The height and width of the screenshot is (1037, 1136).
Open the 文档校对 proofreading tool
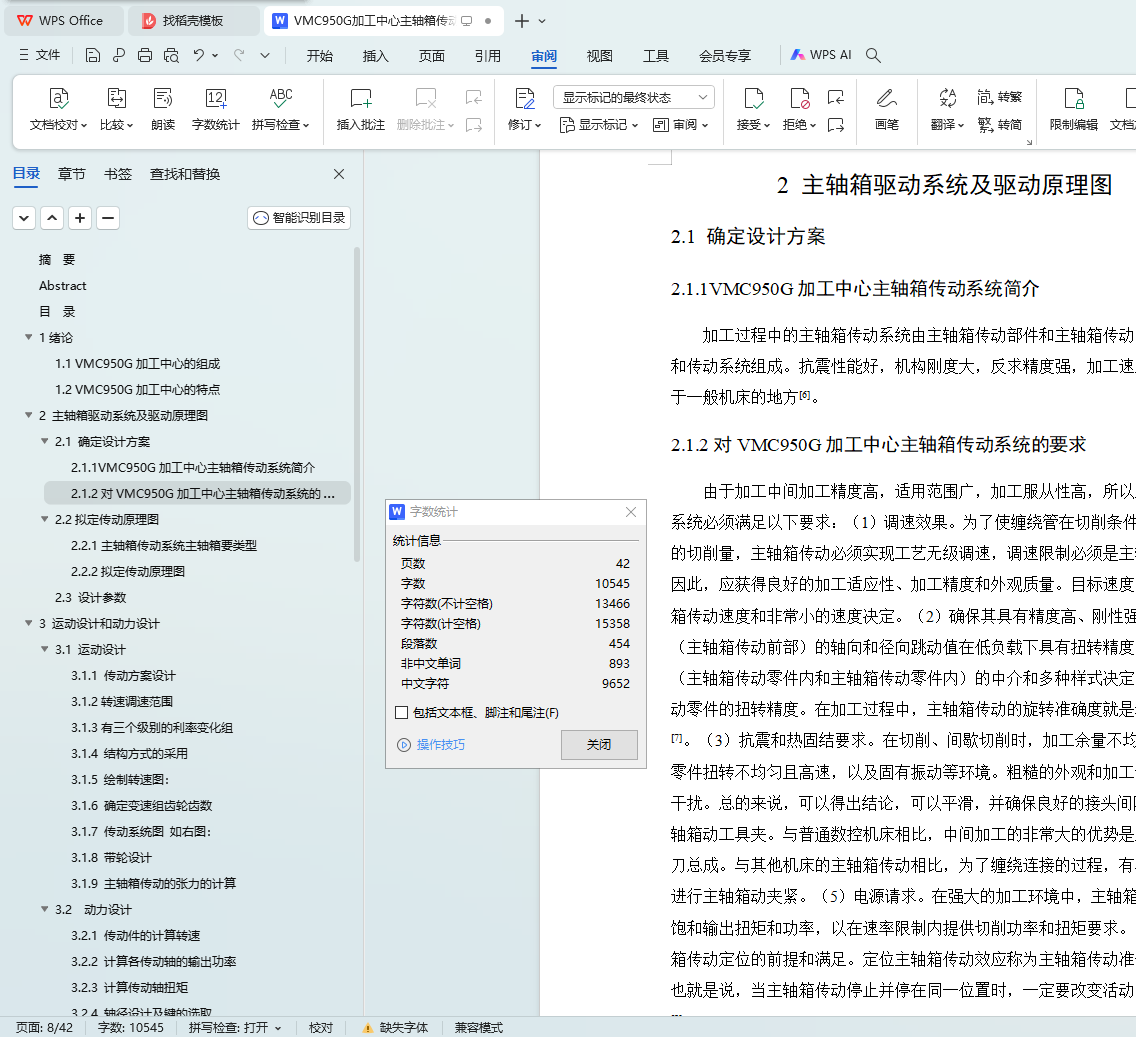[58, 98]
